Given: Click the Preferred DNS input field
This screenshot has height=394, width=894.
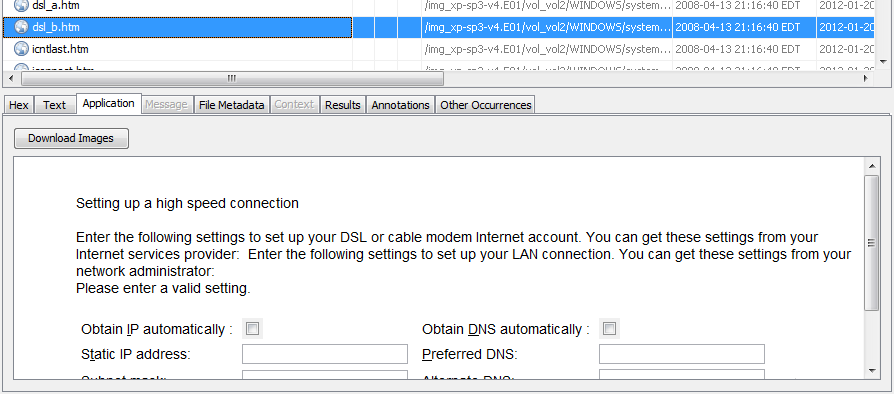Looking at the screenshot, I should click(x=681, y=354).
